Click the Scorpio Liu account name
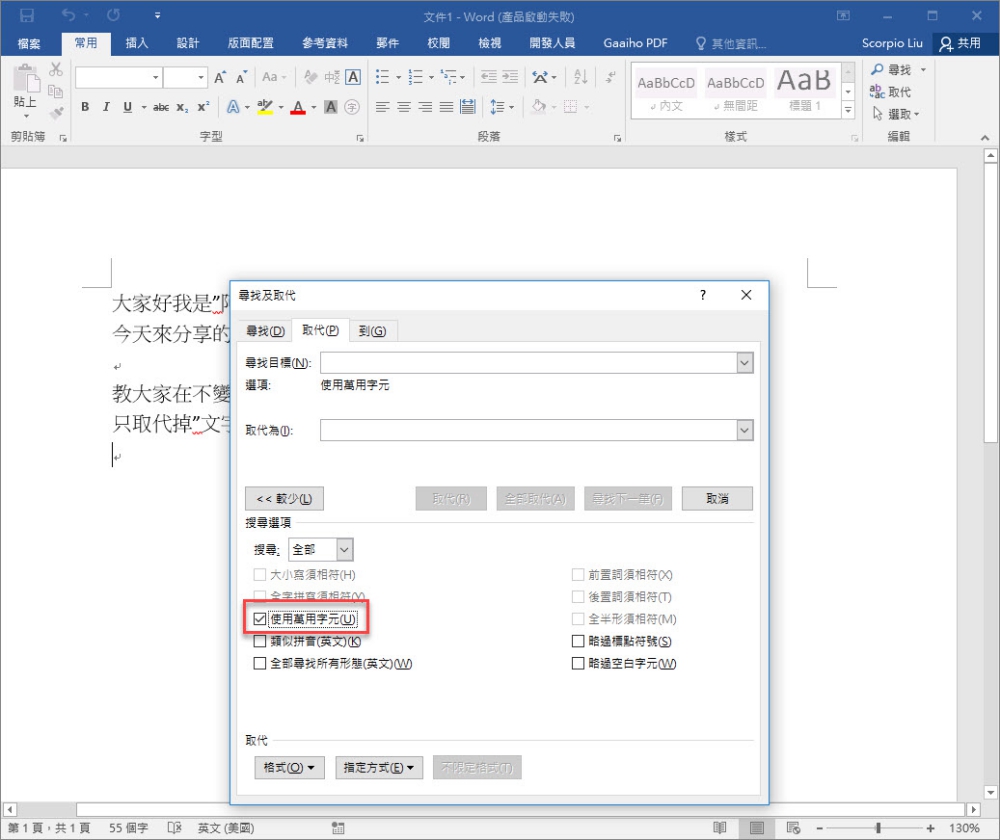The height and width of the screenshot is (840, 1000). (892, 43)
